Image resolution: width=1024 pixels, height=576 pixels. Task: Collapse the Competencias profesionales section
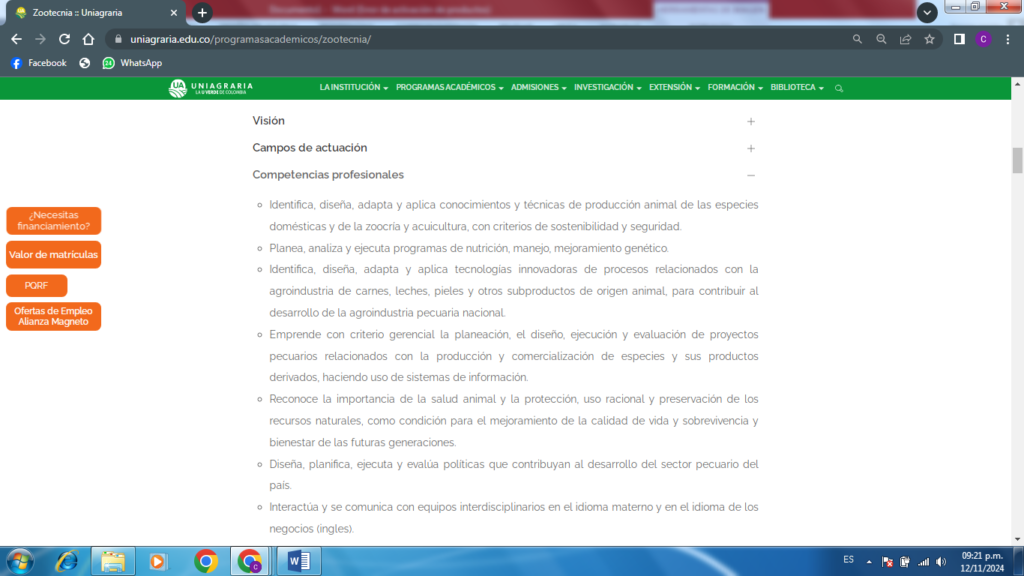pyautogui.click(x=751, y=175)
